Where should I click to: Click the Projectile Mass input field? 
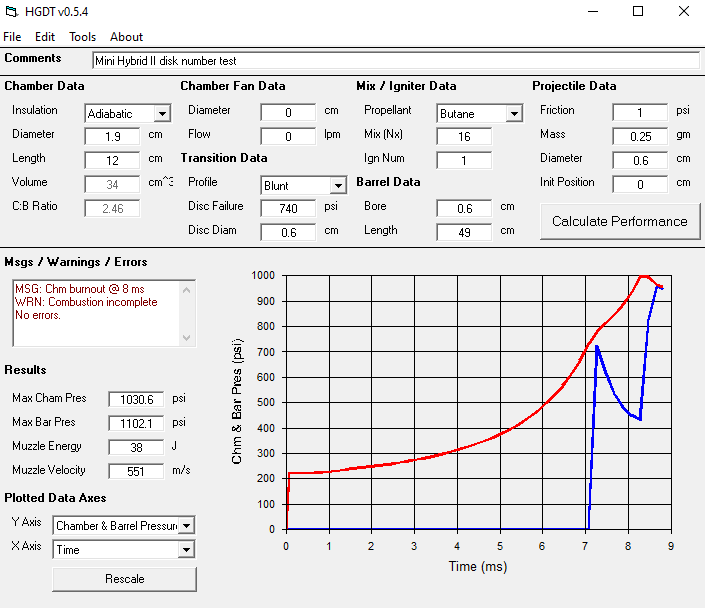640,137
